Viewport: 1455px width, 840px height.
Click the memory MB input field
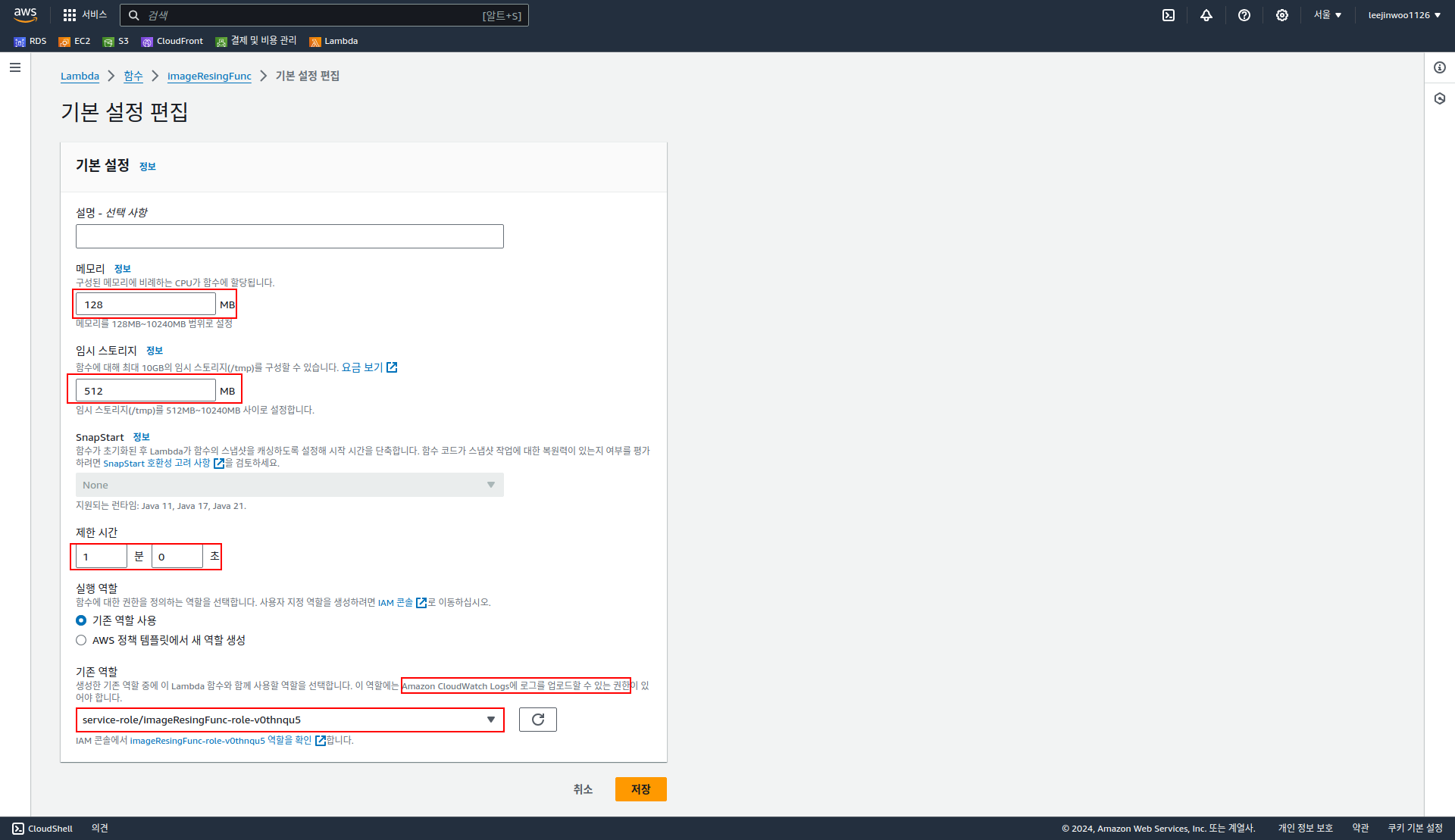(145, 304)
